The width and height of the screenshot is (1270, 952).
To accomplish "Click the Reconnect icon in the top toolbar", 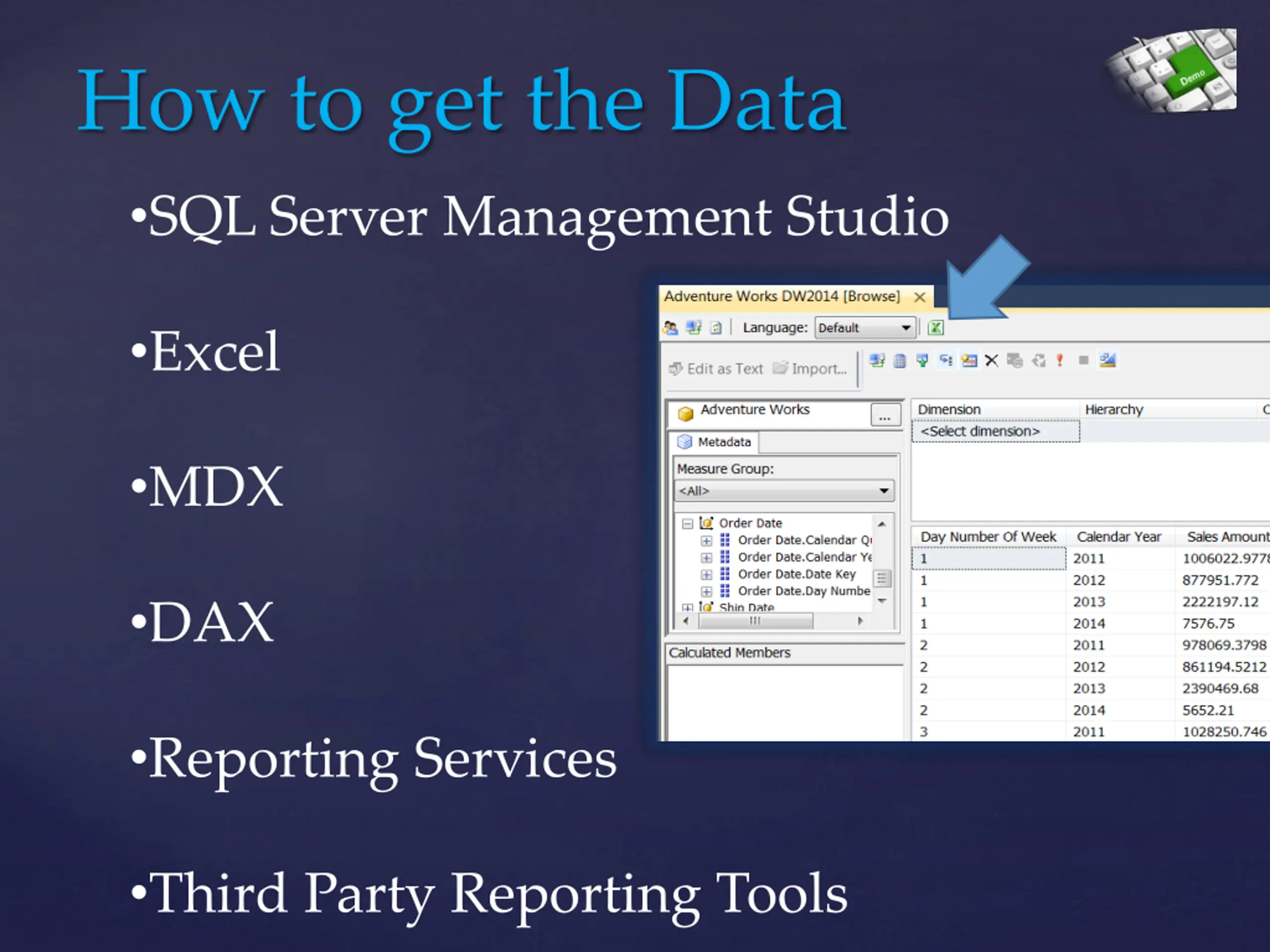I will 694,328.
